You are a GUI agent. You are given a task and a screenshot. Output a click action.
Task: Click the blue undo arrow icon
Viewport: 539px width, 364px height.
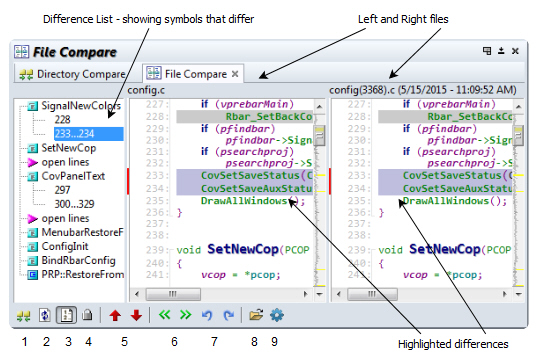click(x=207, y=315)
